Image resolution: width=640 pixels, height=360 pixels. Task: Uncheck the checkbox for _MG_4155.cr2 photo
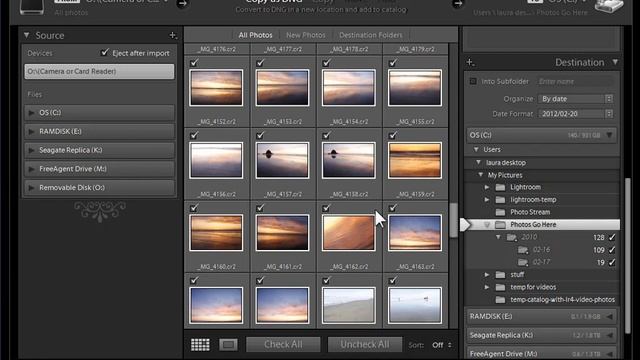393,62
